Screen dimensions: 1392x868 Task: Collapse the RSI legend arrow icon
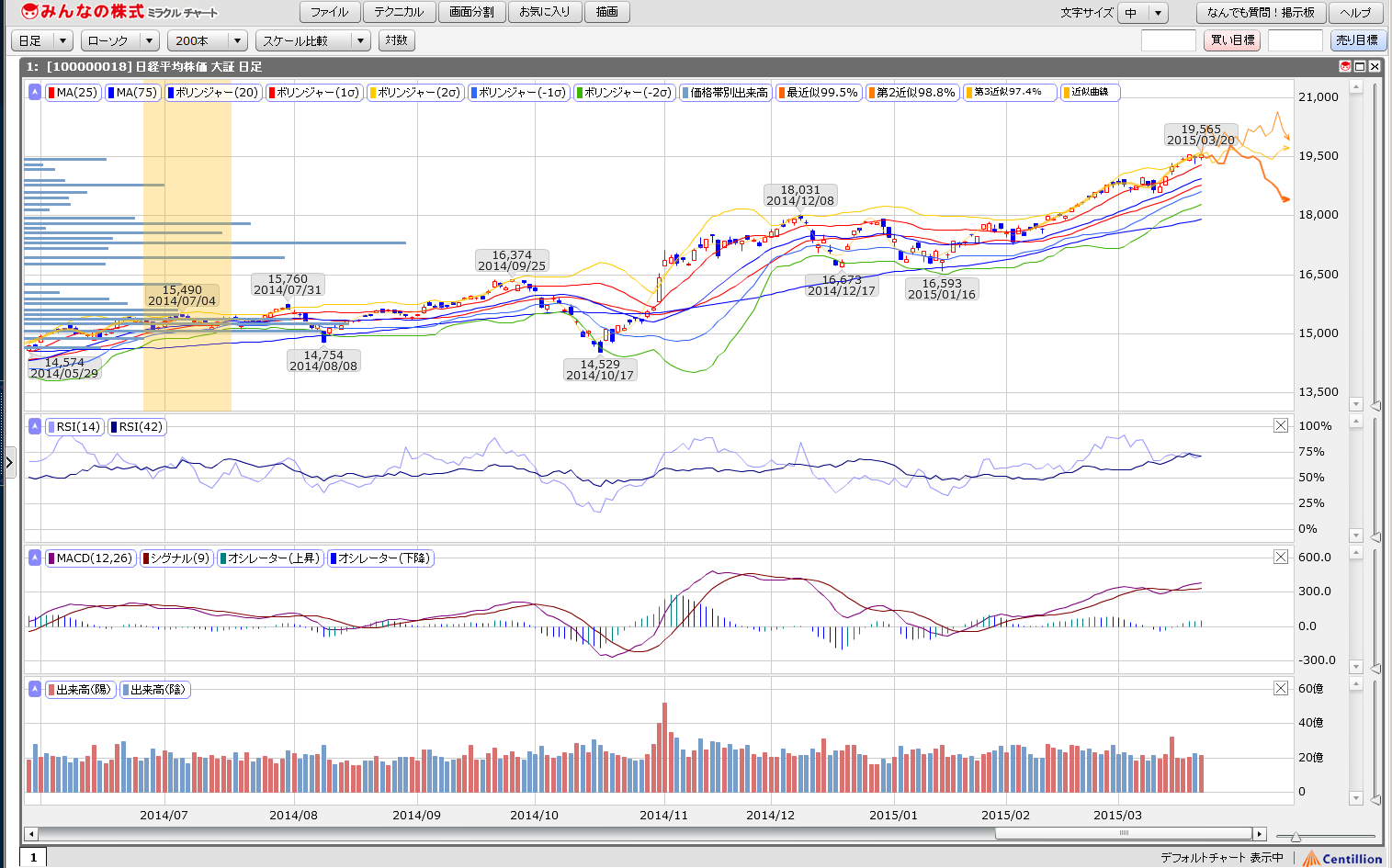[x=35, y=426]
